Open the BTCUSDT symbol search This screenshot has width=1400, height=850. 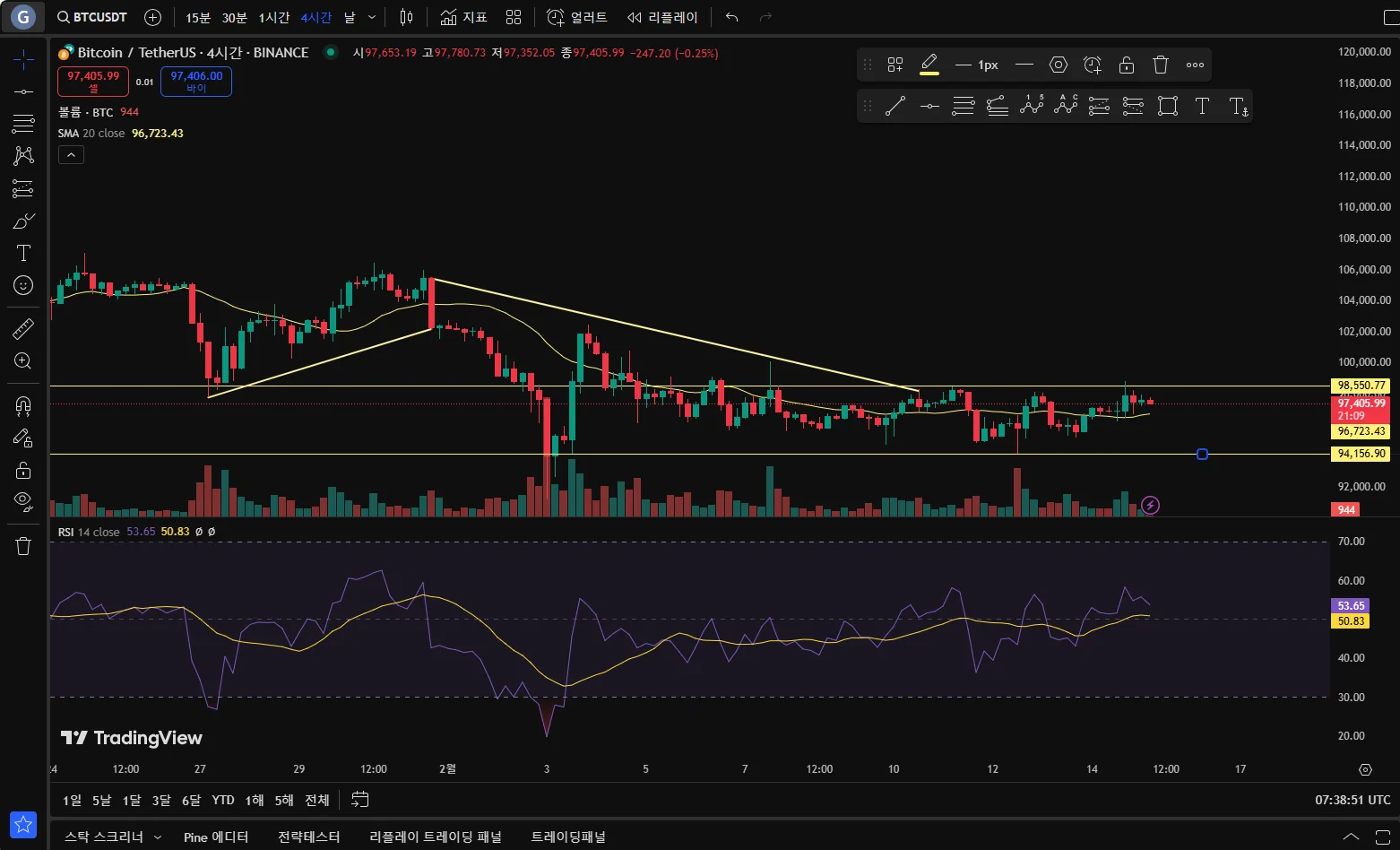(91, 17)
